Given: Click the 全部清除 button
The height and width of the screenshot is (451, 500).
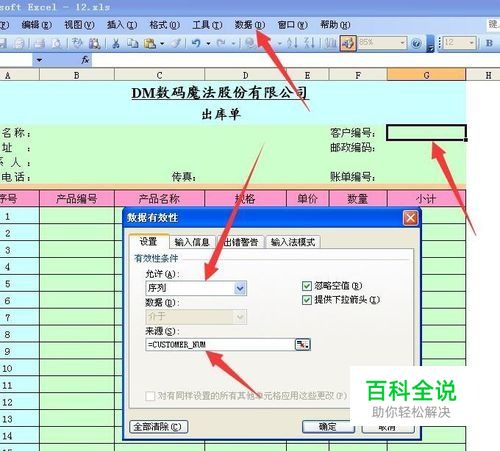Looking at the screenshot, I should (x=158, y=427).
